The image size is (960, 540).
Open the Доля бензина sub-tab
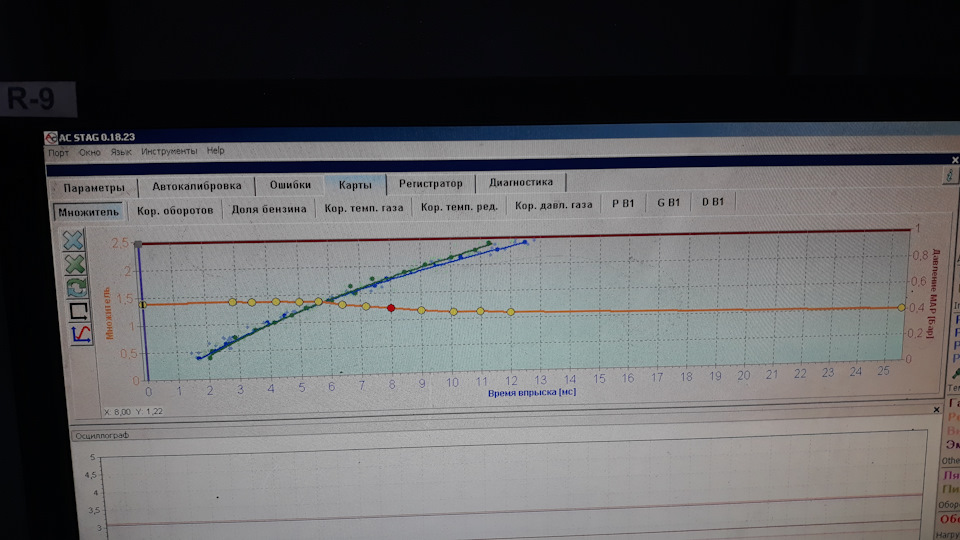(x=269, y=209)
